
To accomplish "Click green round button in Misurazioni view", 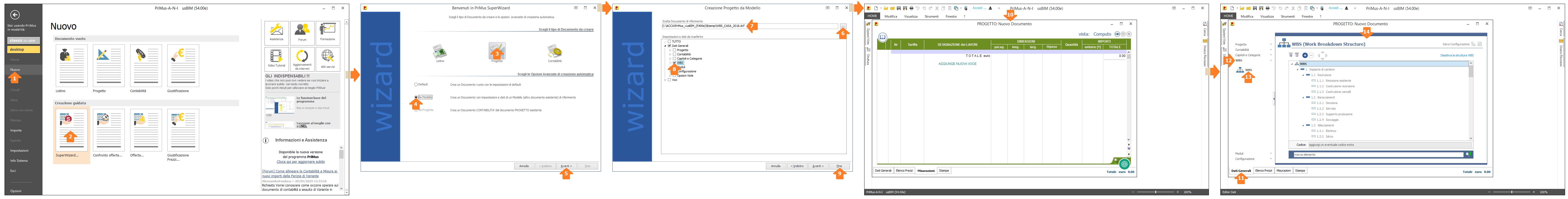I will click(x=1124, y=164).
